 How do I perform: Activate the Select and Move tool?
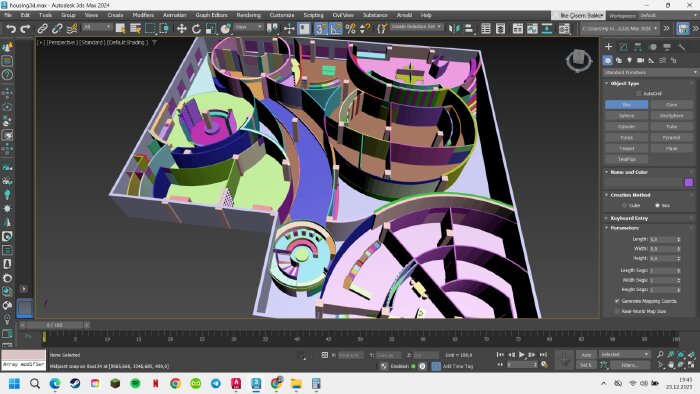tap(182, 29)
